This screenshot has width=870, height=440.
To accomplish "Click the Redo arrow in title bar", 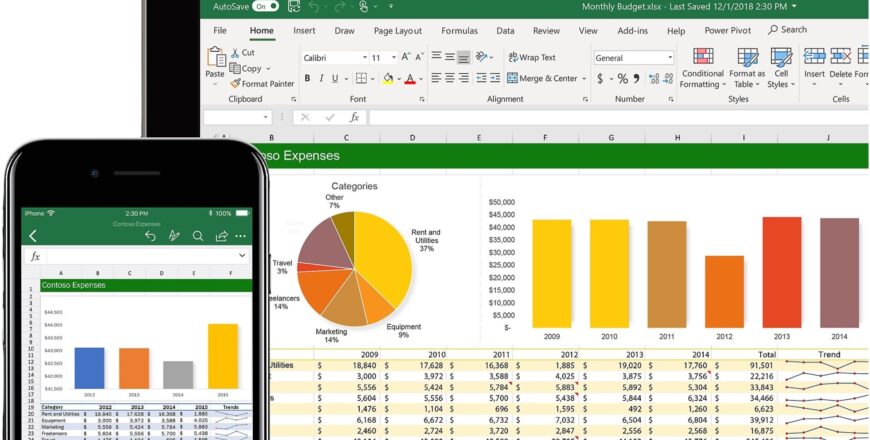I will [340, 7].
